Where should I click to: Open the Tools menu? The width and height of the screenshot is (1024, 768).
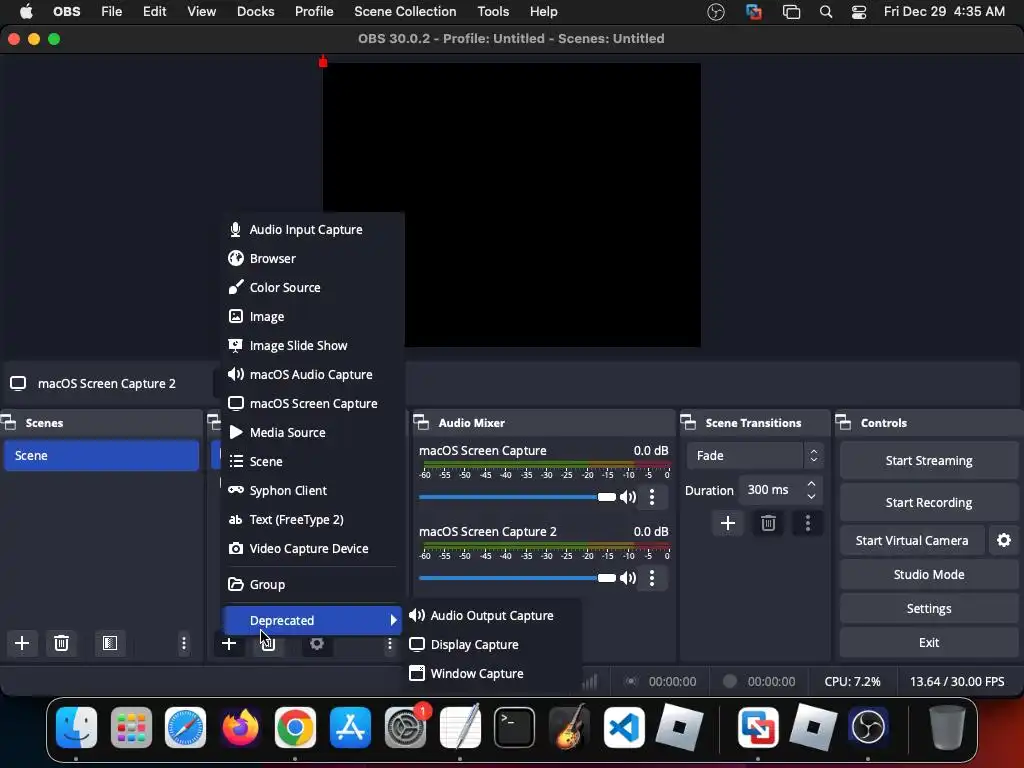pyautogui.click(x=493, y=11)
